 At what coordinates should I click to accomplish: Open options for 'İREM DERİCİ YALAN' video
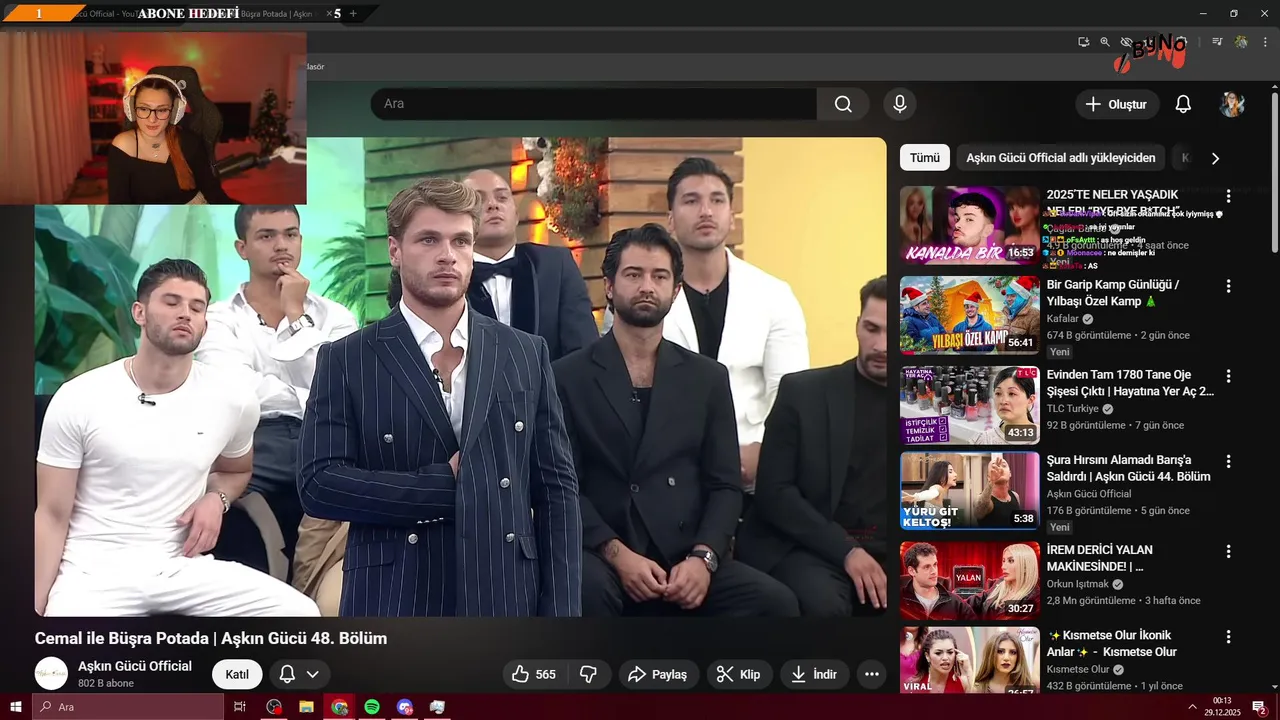[1229, 551]
